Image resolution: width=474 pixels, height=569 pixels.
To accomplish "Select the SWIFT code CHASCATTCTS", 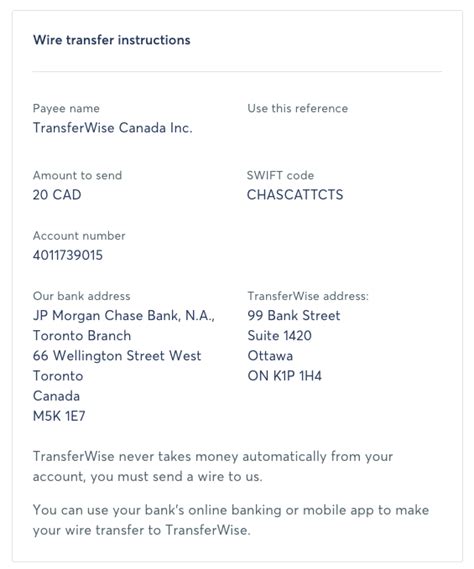I will [295, 195].
